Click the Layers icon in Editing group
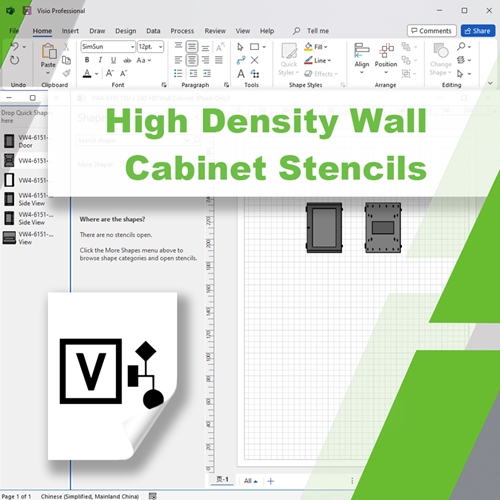 [461, 60]
